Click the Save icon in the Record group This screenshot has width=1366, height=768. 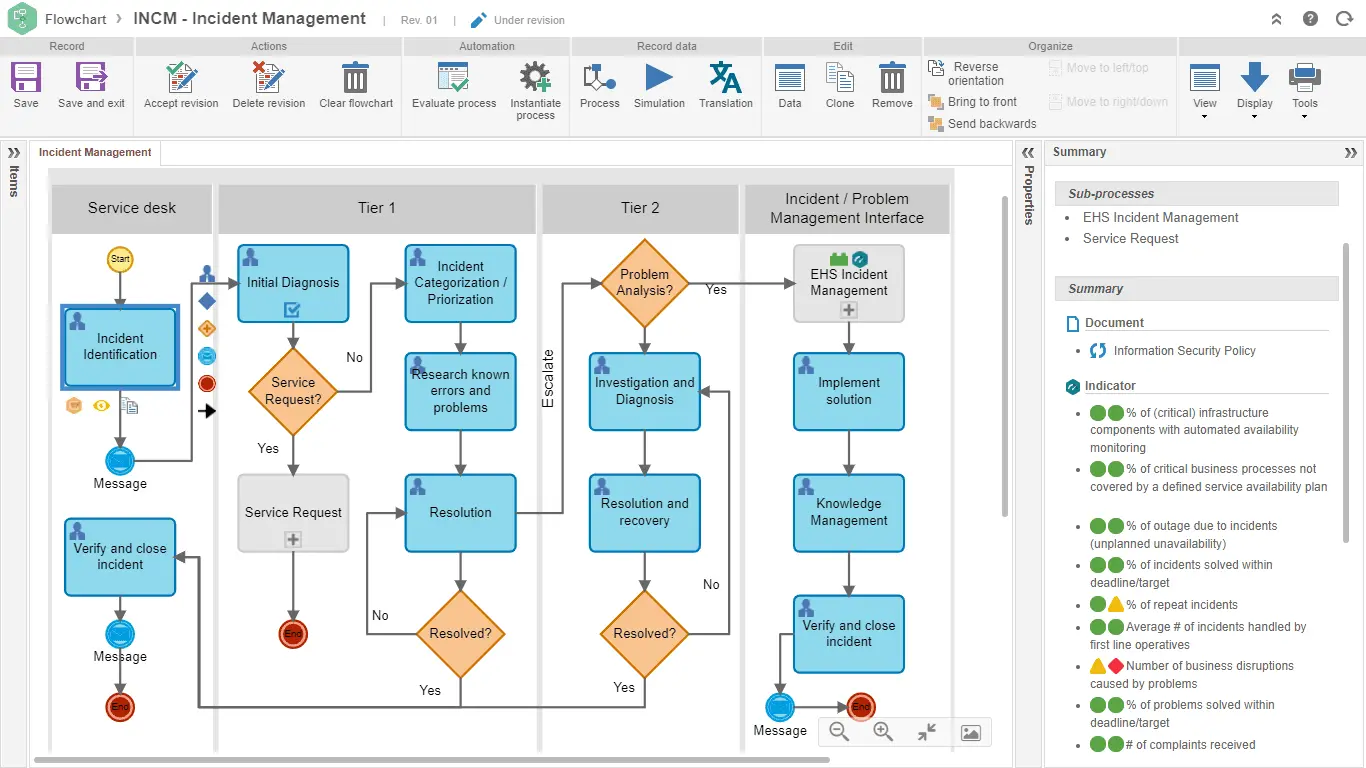tap(26, 78)
